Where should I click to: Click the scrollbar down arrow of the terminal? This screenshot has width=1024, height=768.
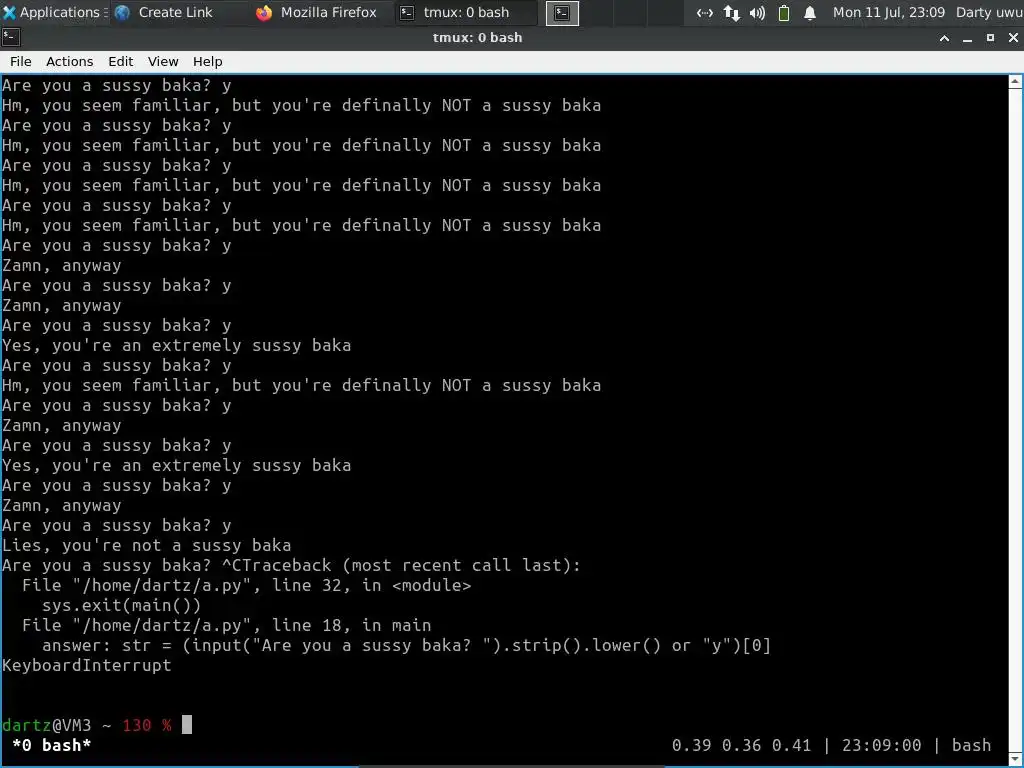point(1015,759)
